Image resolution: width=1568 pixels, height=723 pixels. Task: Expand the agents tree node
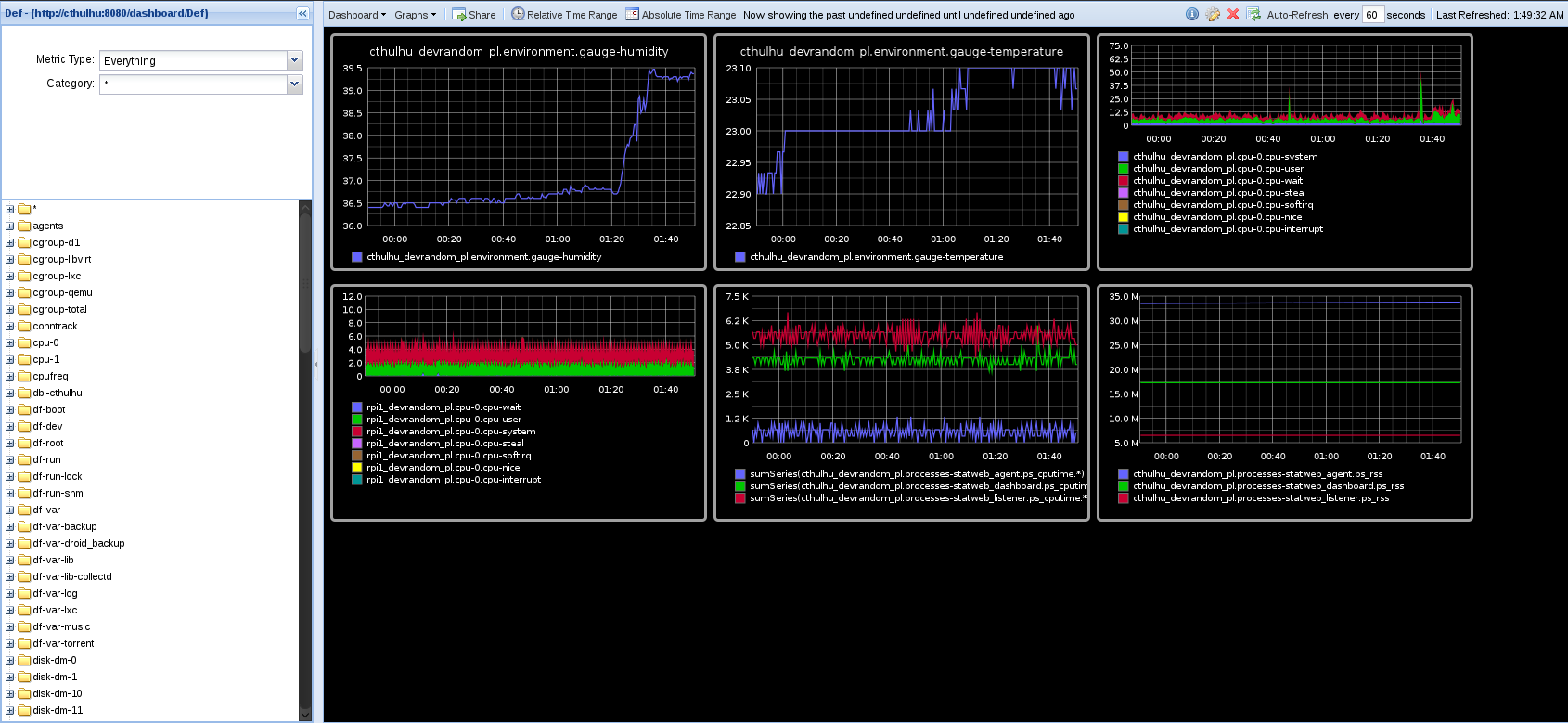(10, 226)
